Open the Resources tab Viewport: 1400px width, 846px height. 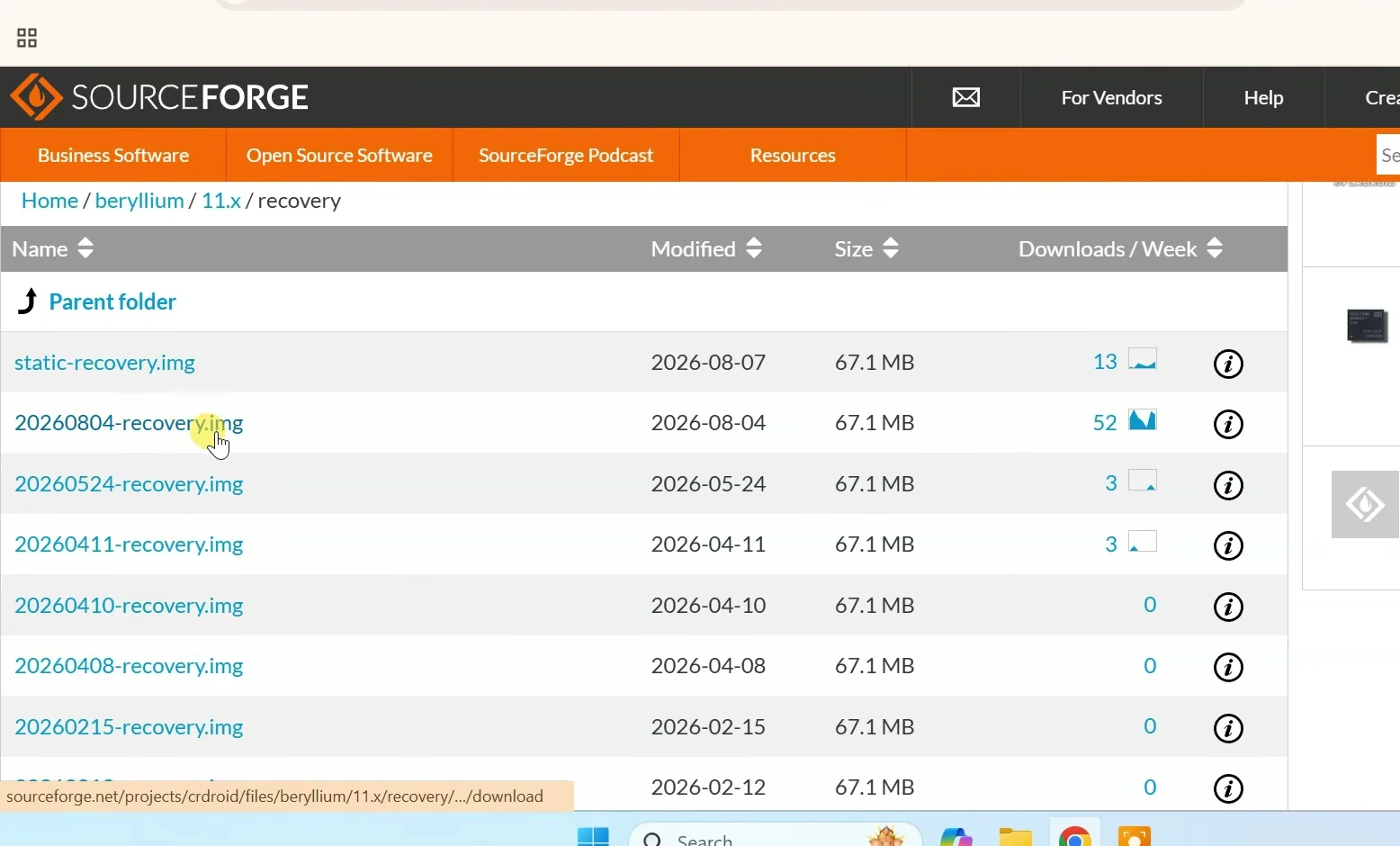click(793, 155)
